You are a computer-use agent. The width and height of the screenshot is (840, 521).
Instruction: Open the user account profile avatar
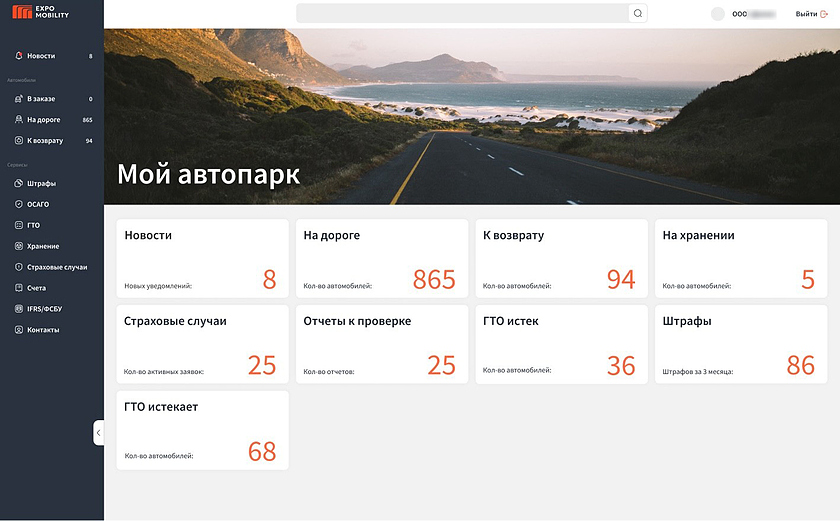[x=717, y=14]
